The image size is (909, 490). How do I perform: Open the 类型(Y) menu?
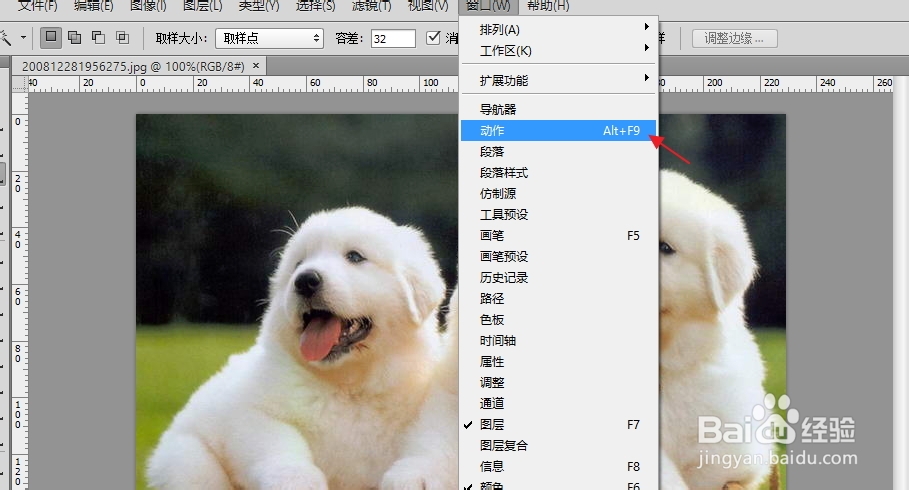(x=259, y=6)
